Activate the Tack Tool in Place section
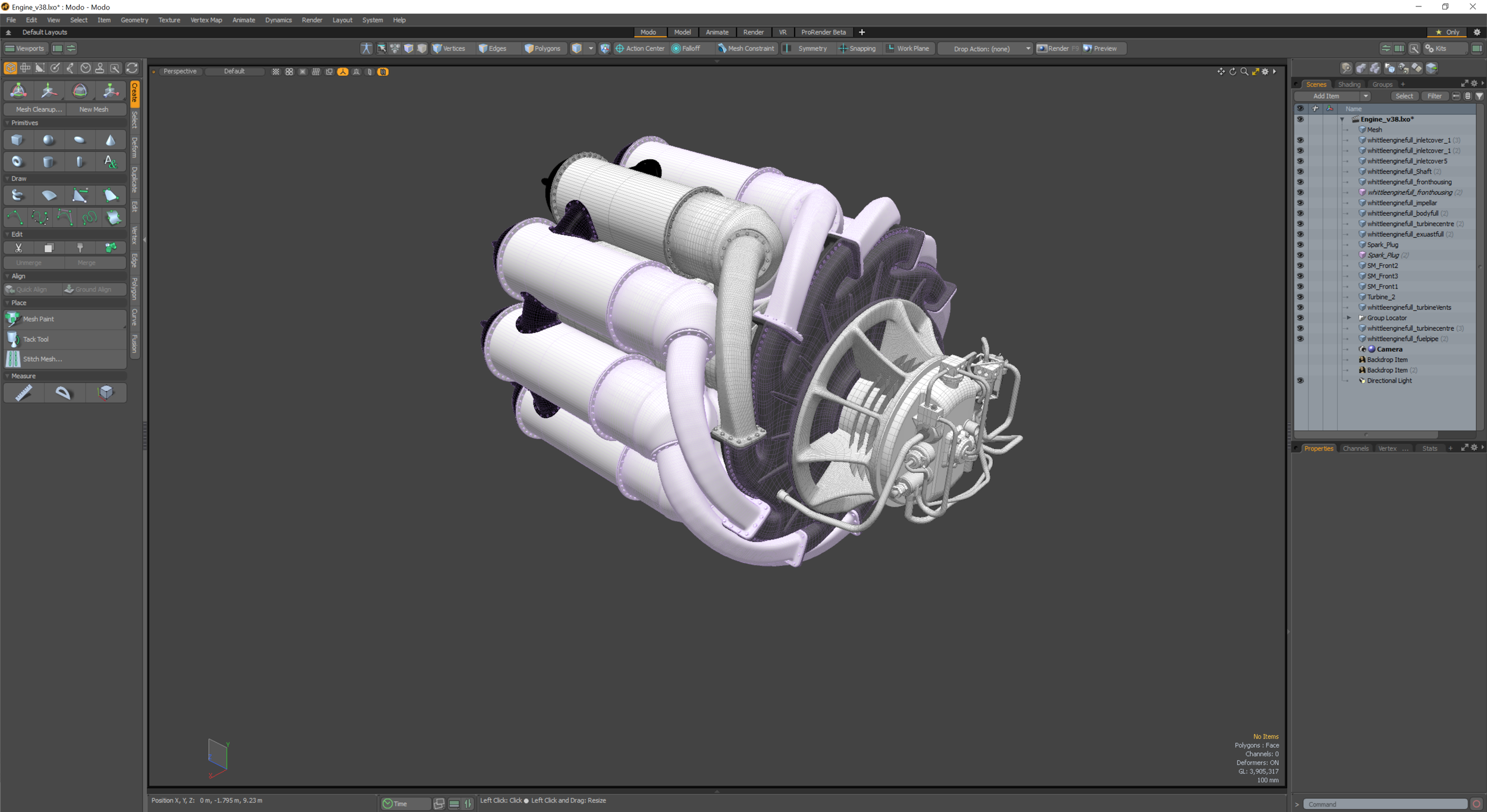The image size is (1487, 812). coord(36,339)
